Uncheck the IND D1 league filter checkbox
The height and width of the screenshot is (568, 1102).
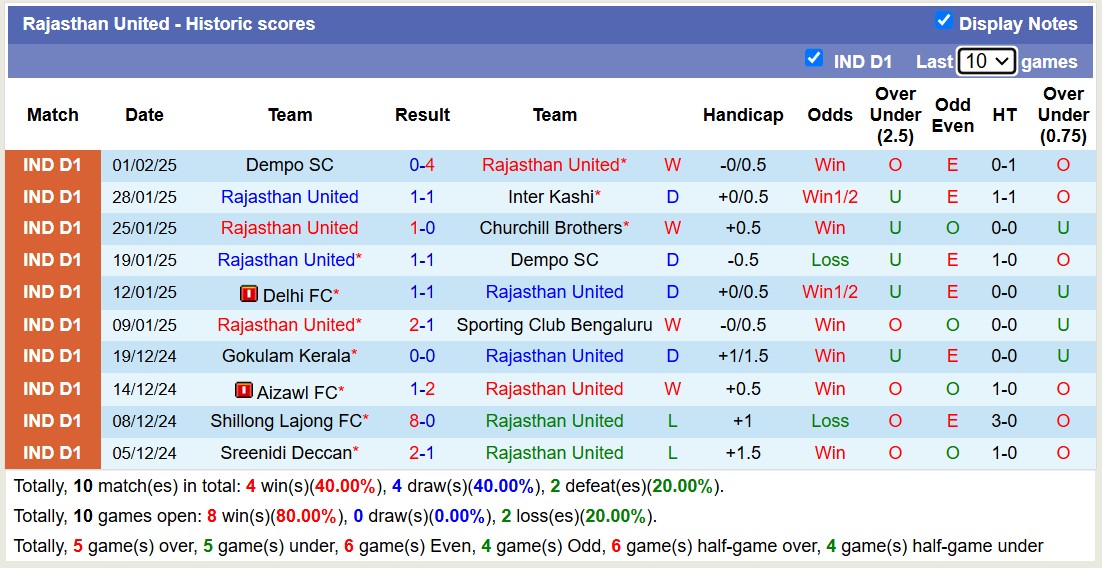pos(814,58)
